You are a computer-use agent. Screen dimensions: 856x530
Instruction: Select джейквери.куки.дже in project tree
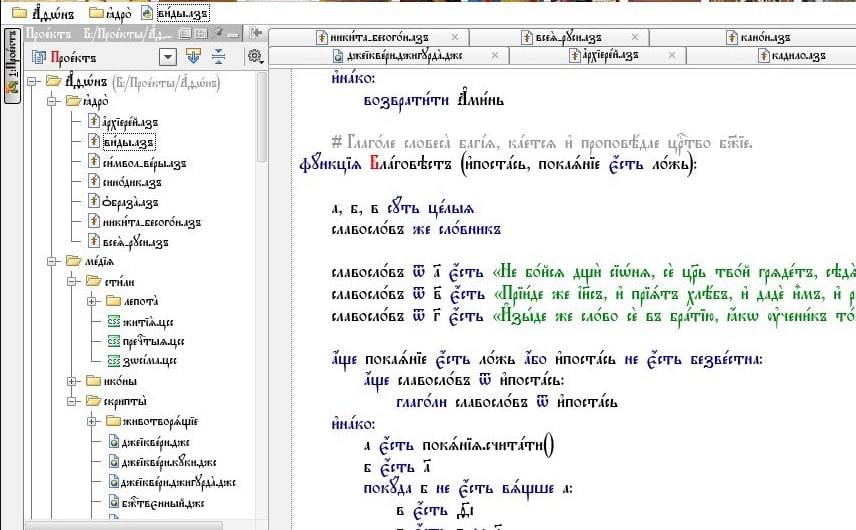tap(168, 462)
